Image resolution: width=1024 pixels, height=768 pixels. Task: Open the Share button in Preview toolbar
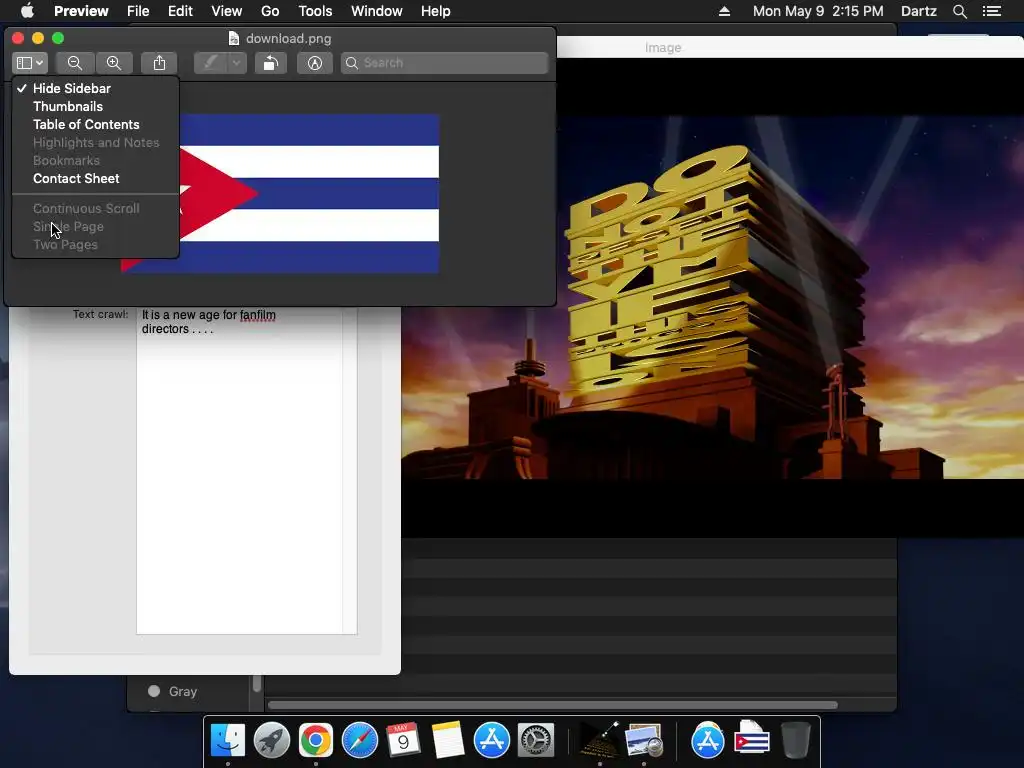pos(159,63)
